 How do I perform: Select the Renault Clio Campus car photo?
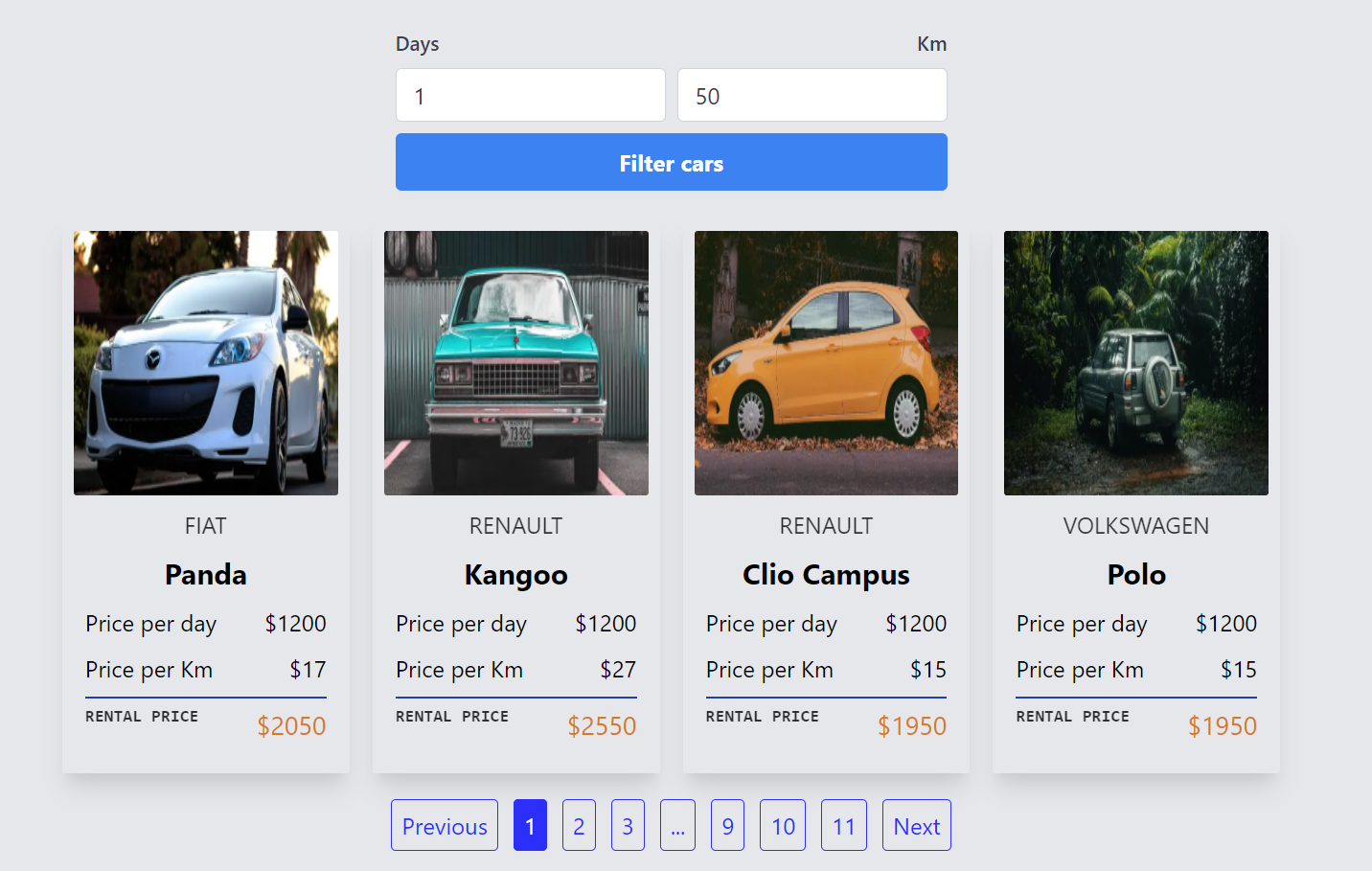pyautogui.click(x=825, y=361)
